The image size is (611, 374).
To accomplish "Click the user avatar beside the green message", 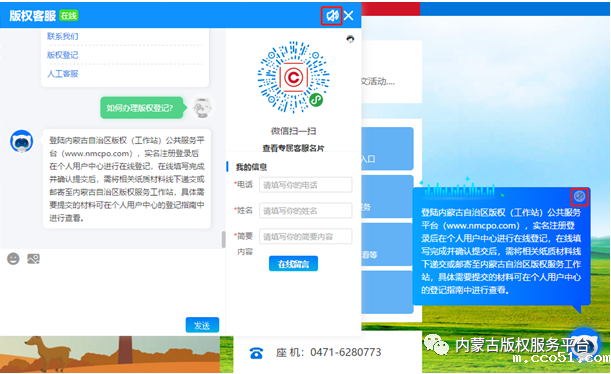I will tap(203, 107).
